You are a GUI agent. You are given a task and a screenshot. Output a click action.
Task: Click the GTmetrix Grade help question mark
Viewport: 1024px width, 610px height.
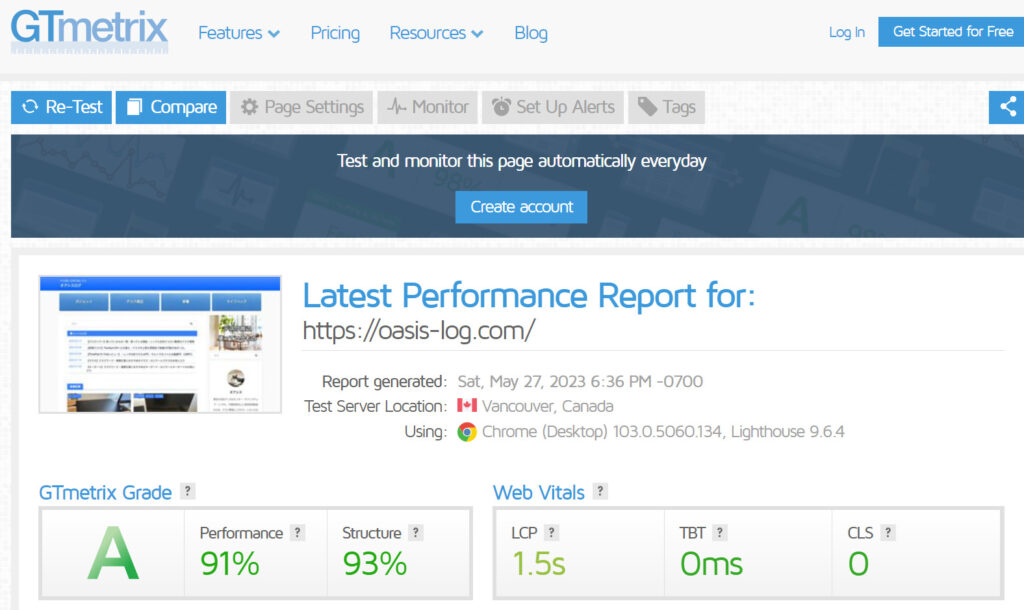[187, 491]
